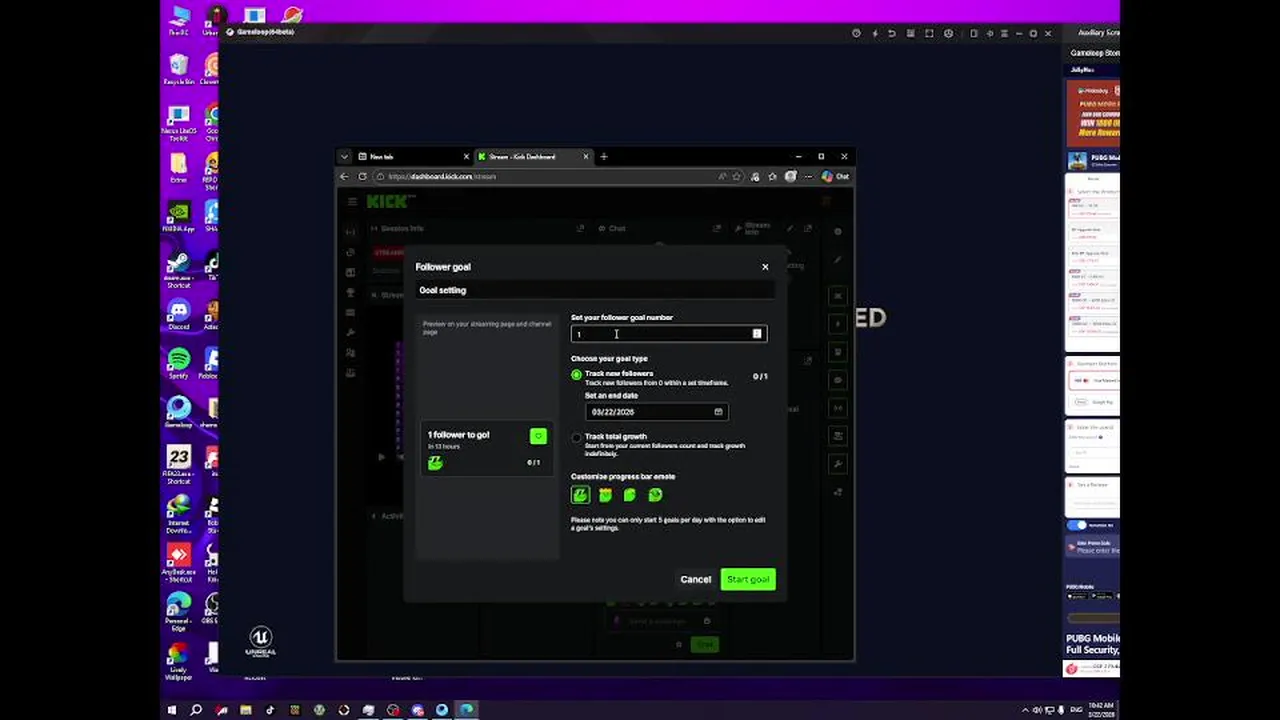Open Gameloop desktop shortcut
This screenshot has height=720, width=1280.
coord(179,412)
